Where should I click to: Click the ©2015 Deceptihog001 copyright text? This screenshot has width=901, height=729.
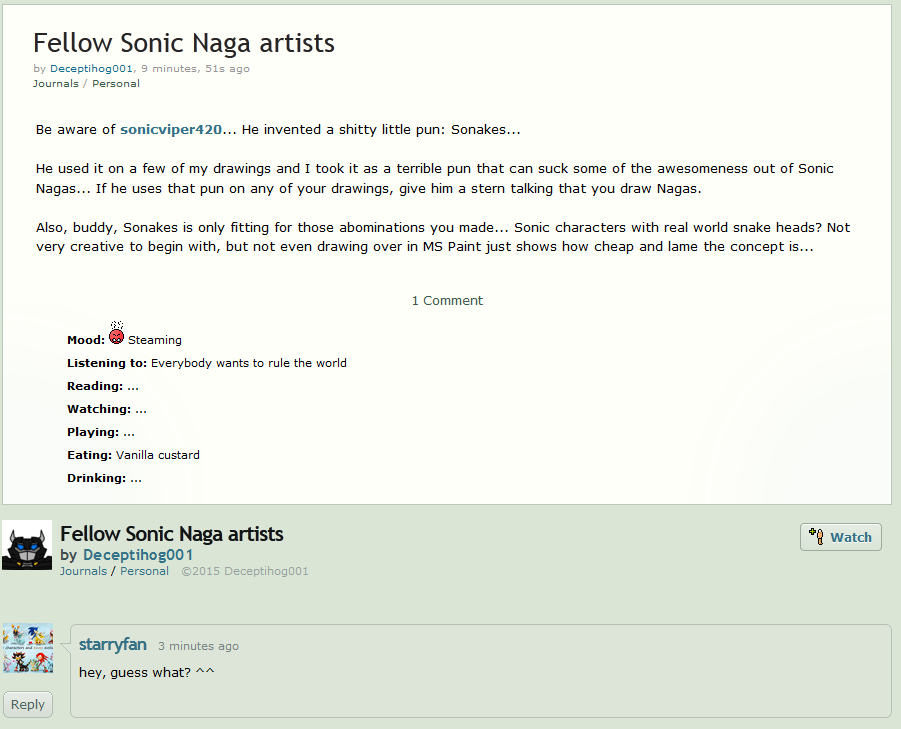[x=245, y=571]
